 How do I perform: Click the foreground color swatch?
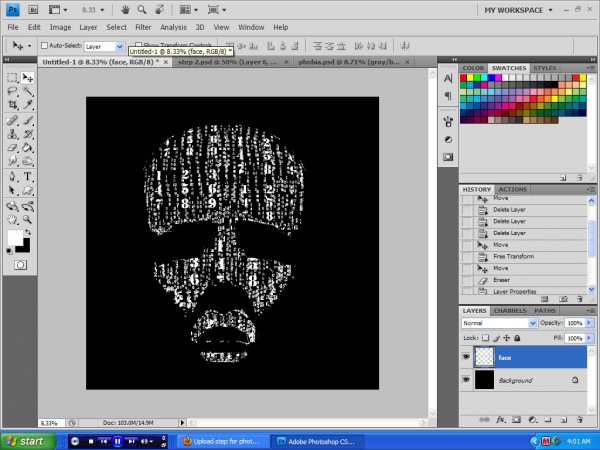coord(14,237)
